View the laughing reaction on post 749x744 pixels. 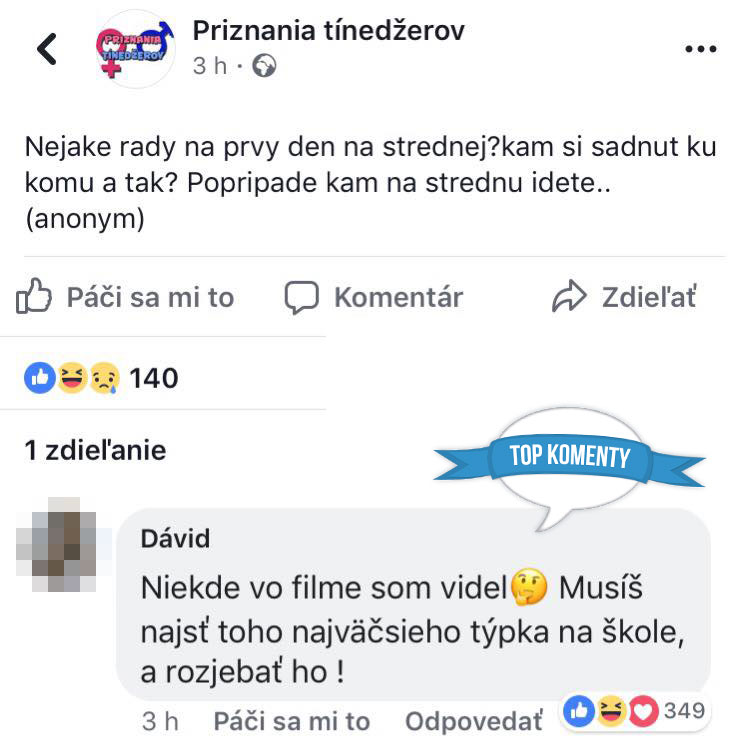click(x=72, y=378)
